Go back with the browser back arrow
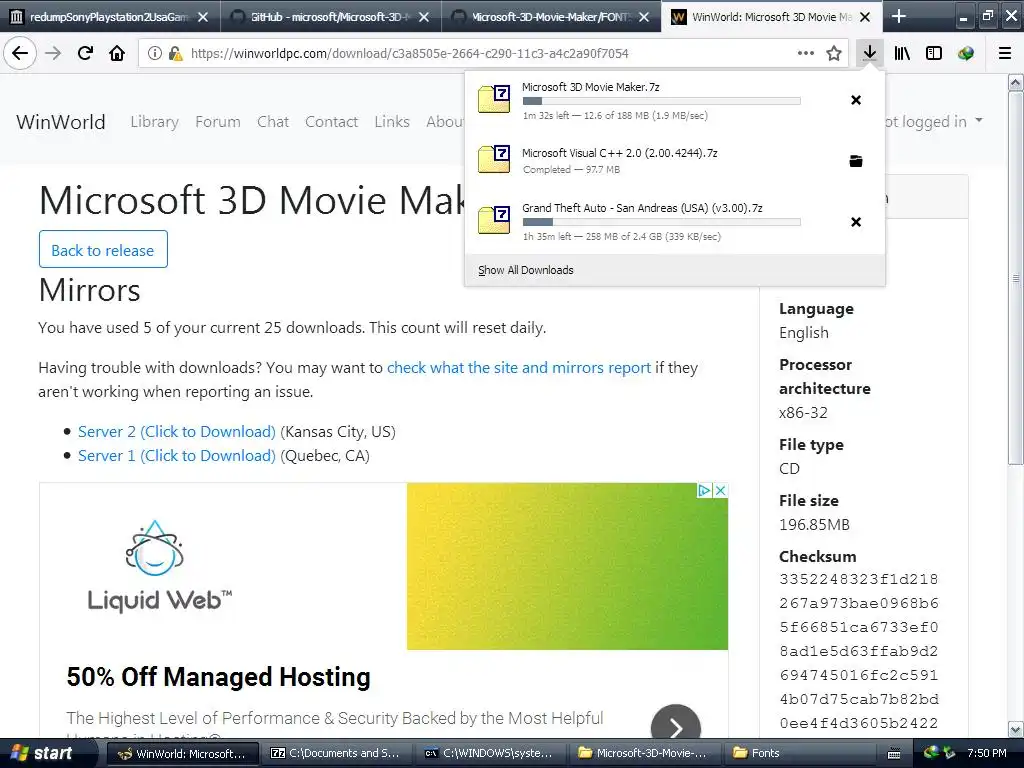Screen dimensions: 1024x768 (x=20, y=54)
